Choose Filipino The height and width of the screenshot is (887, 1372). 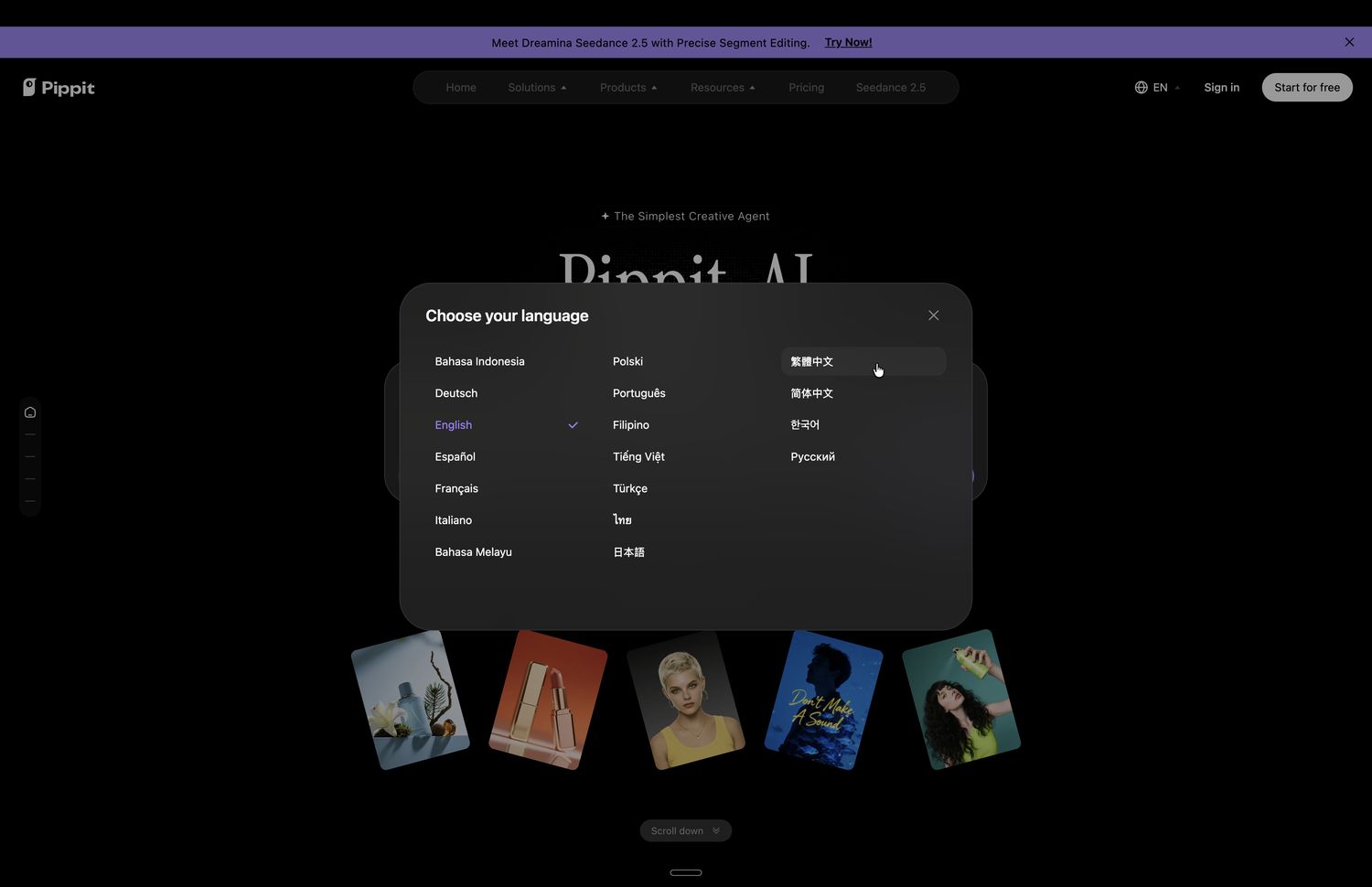(684, 425)
